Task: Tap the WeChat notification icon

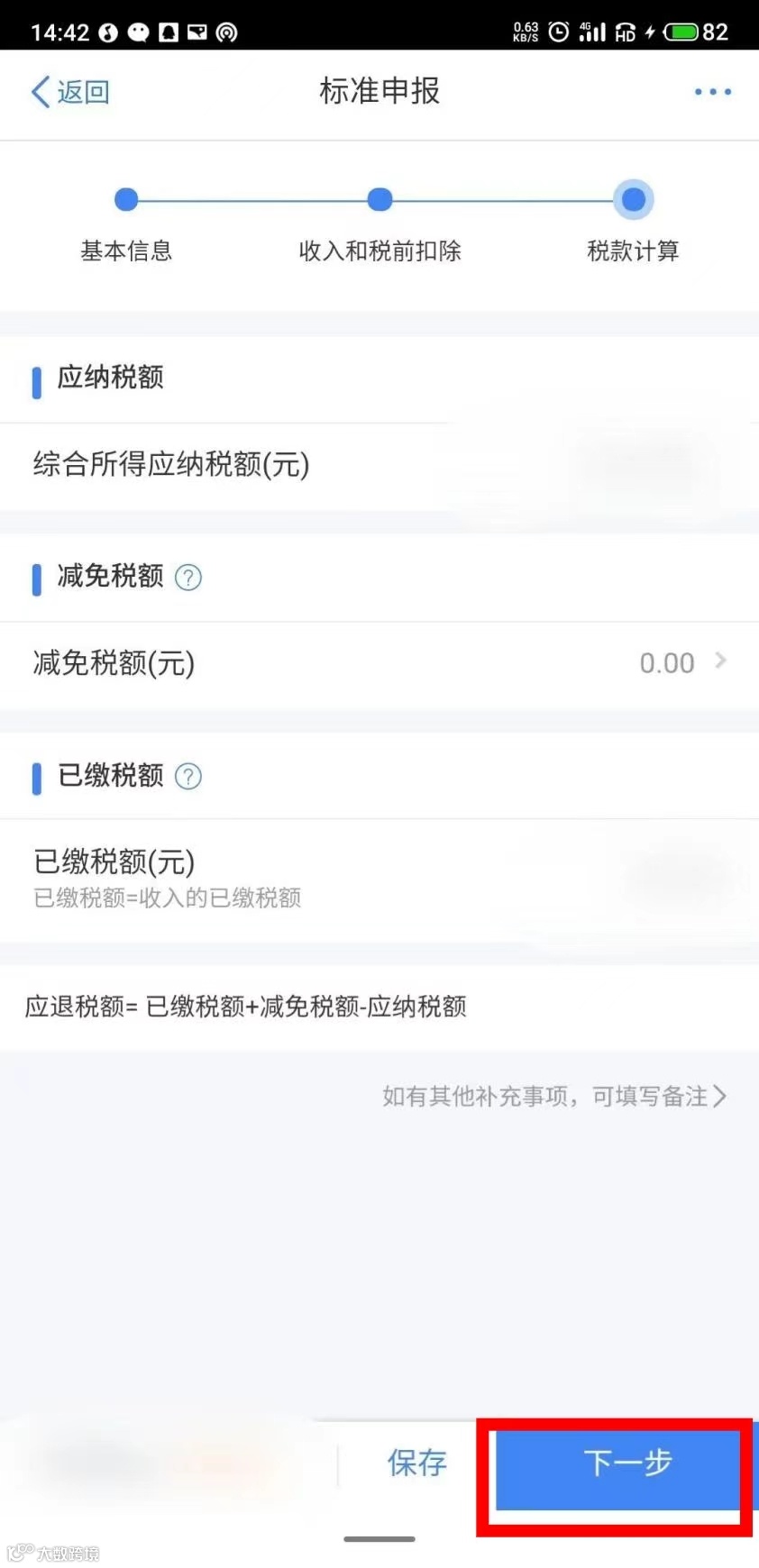Action: [138, 33]
